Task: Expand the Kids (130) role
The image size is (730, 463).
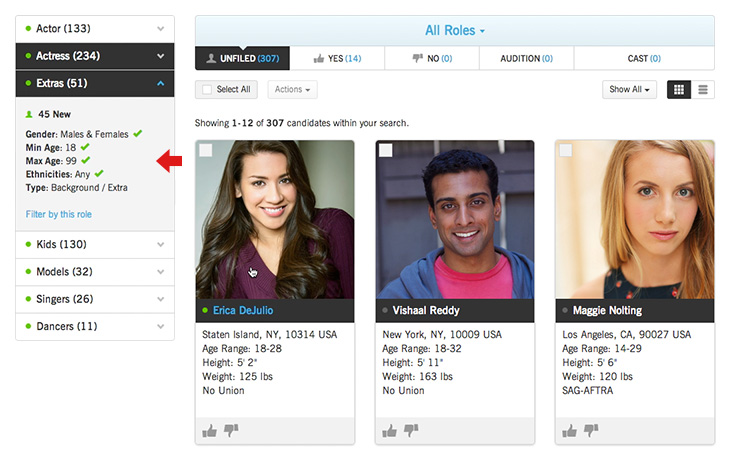Action: [95, 245]
